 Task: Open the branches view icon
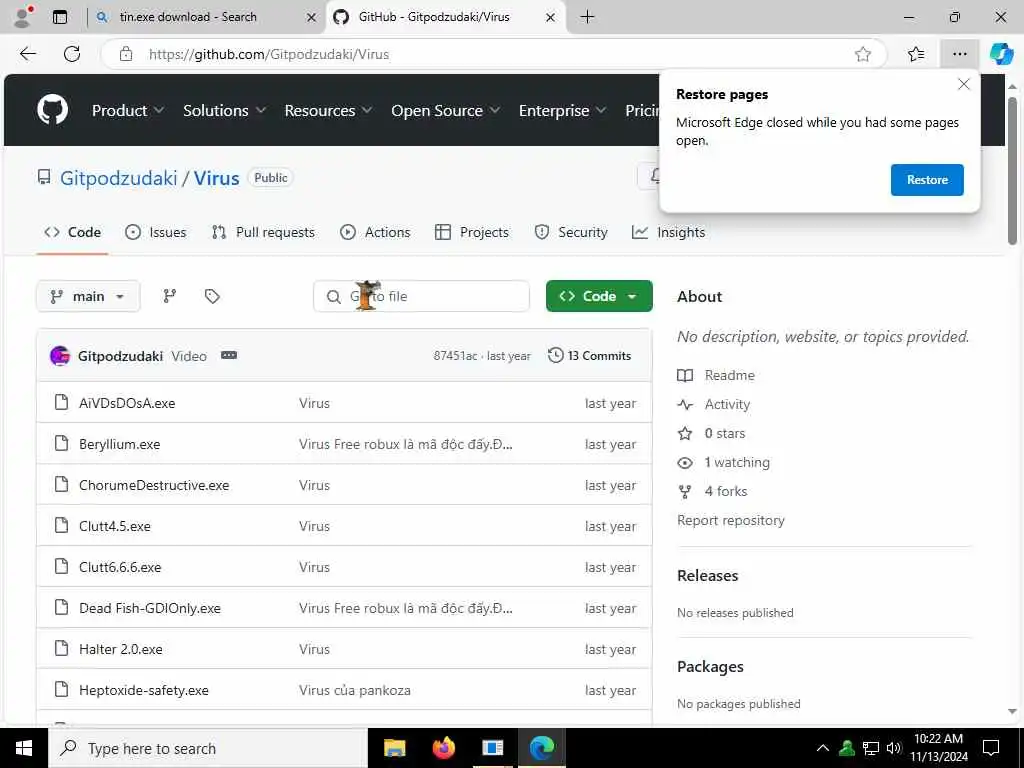(x=170, y=296)
